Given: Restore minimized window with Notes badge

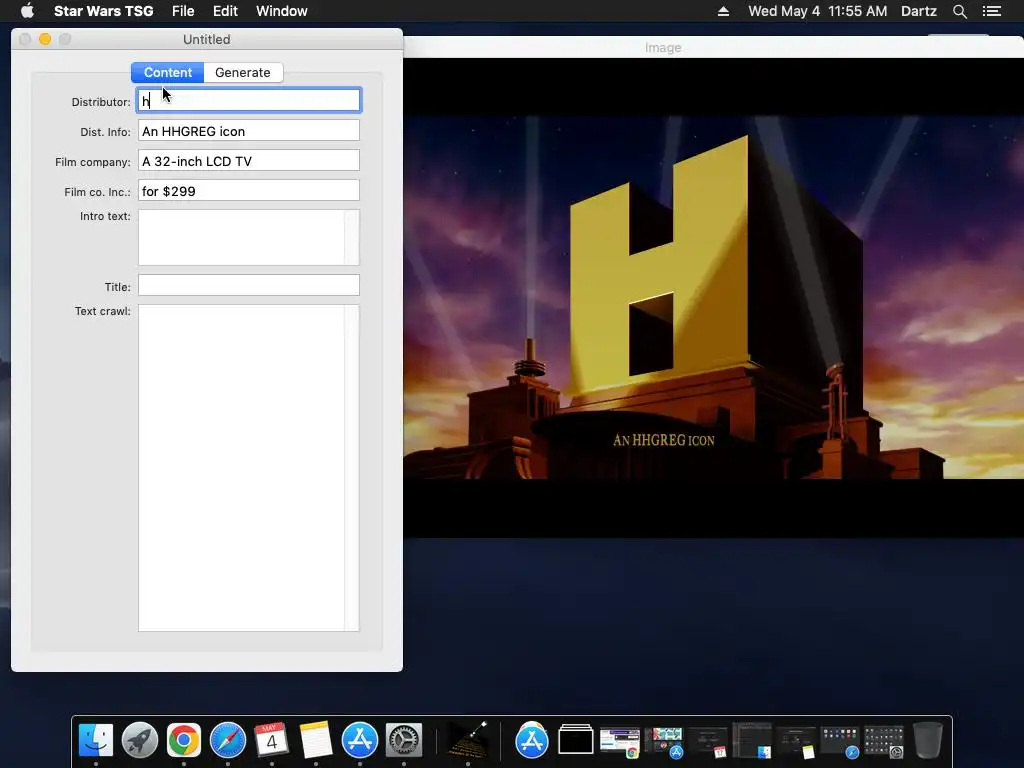Looking at the screenshot, I should click(x=796, y=743).
